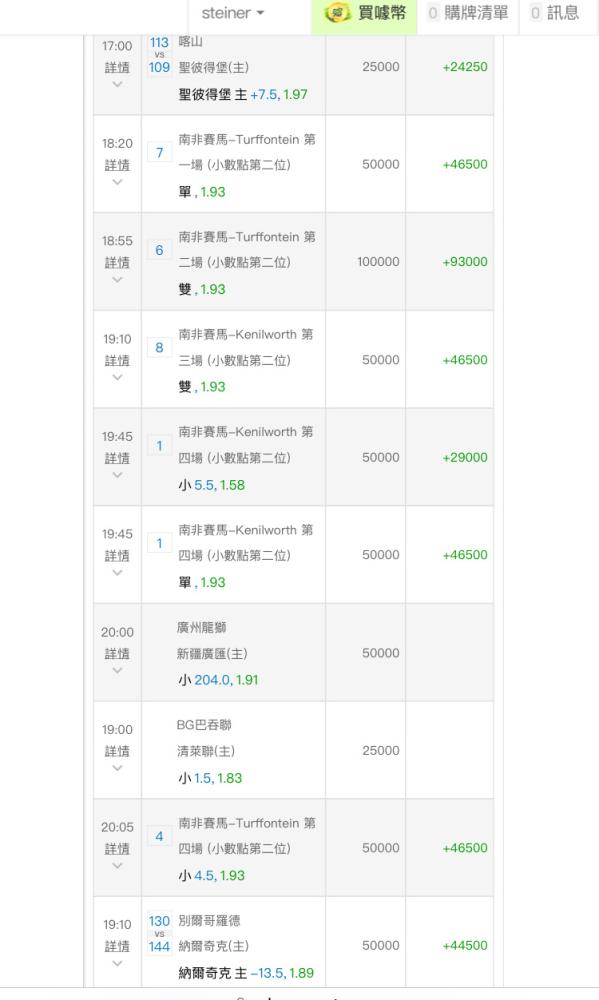Open 詳情 for the 19:00 BG巴吞聯 match
The height and width of the screenshot is (1000, 599).
click(117, 751)
